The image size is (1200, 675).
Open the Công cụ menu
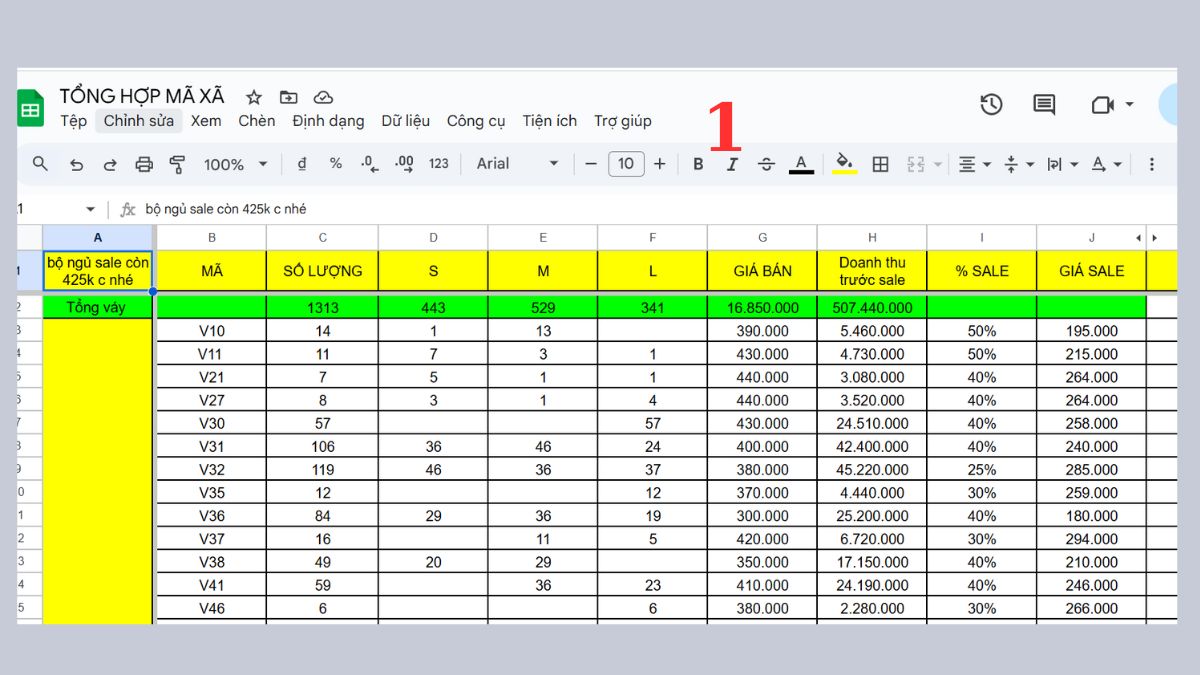476,121
